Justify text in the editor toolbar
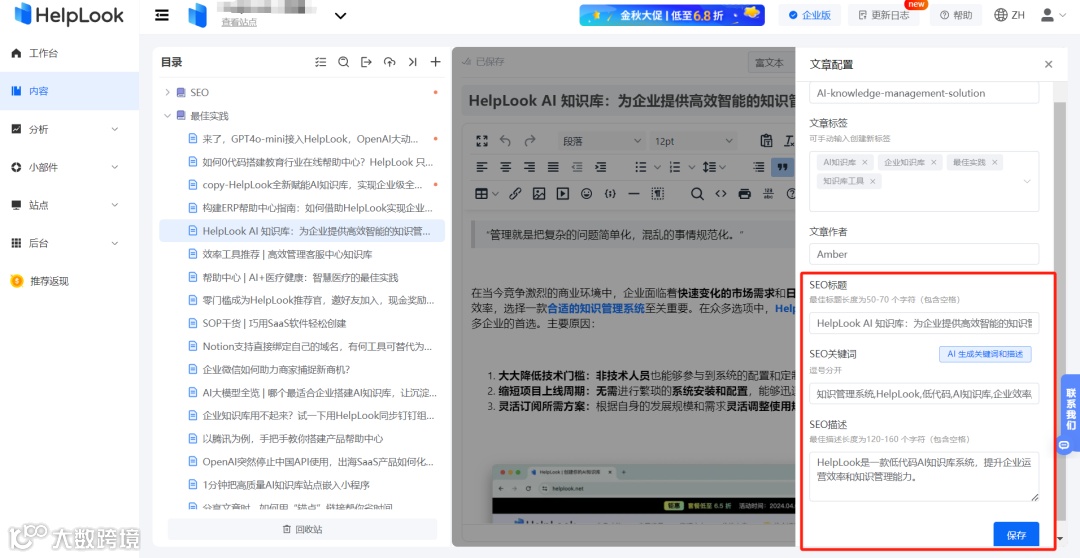This screenshot has width=1080, height=558. (553, 167)
